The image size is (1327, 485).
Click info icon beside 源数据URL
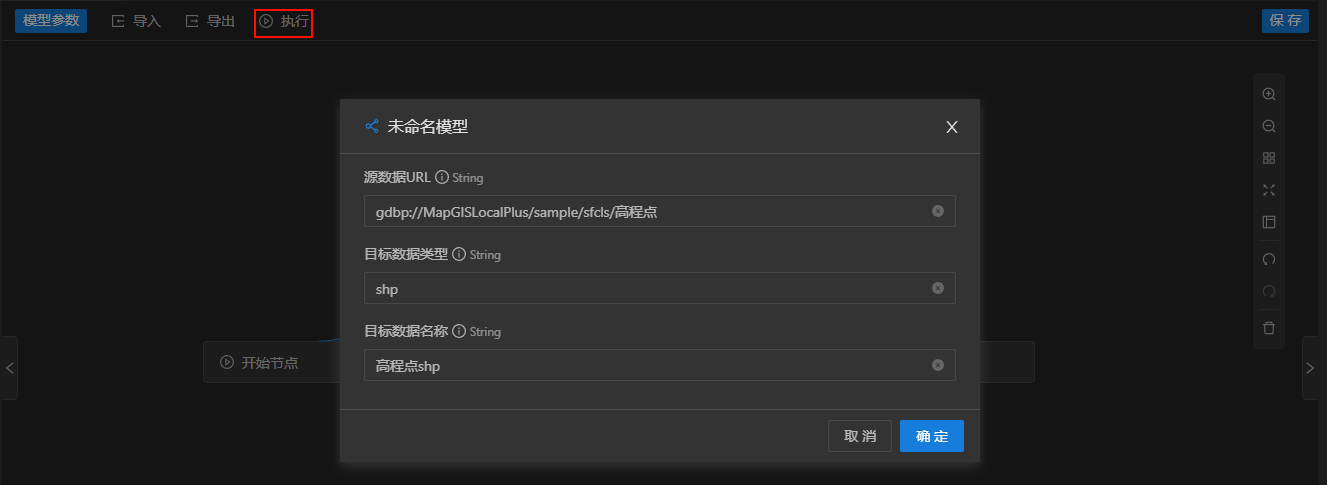[442, 178]
